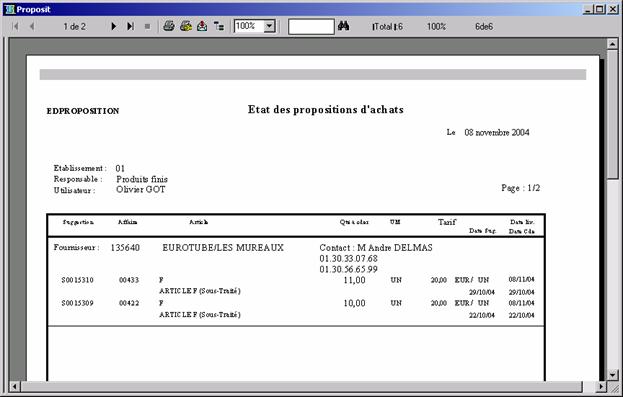The image size is (623, 397).
Task: Jump to the last report page
Action: [x=130, y=27]
